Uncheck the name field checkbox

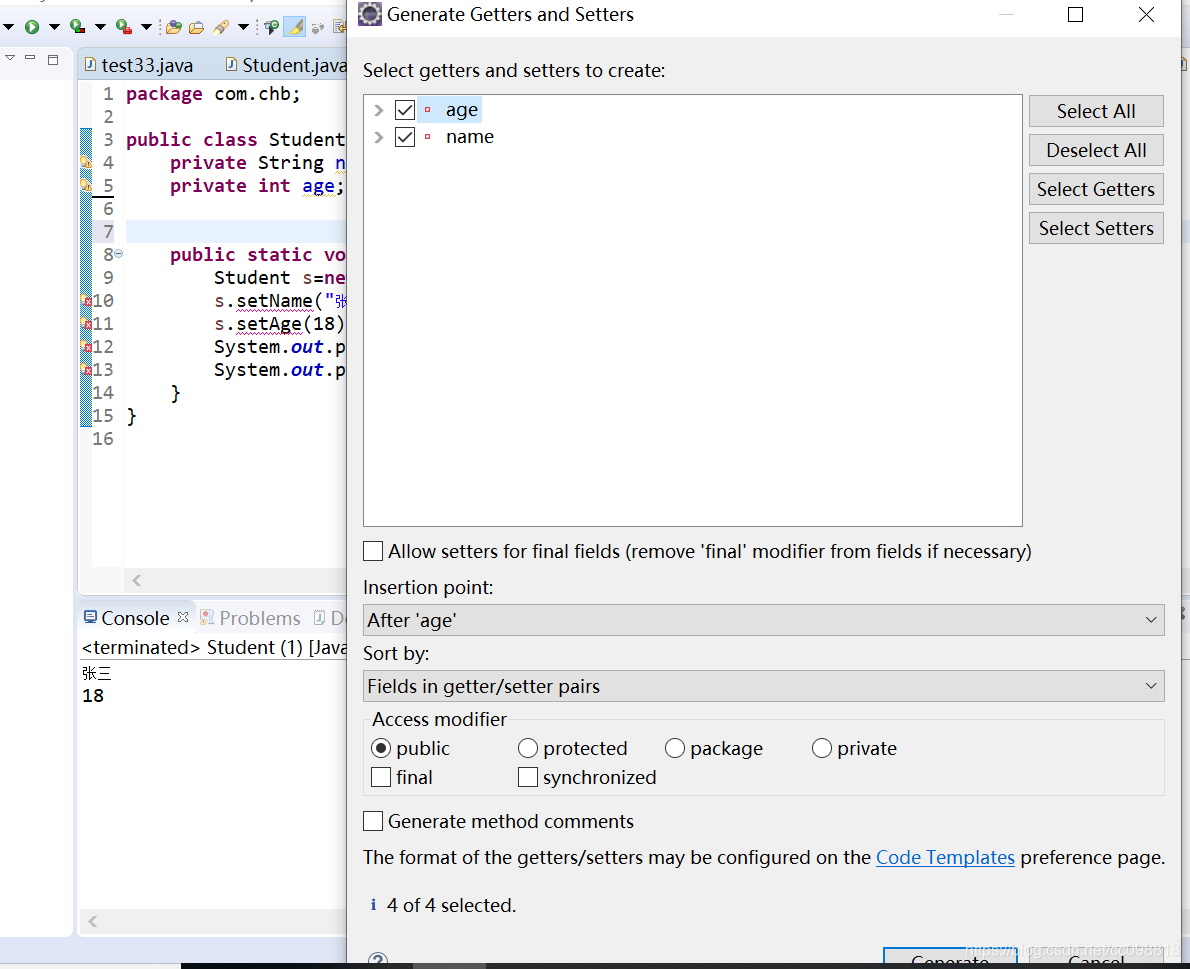pos(405,137)
